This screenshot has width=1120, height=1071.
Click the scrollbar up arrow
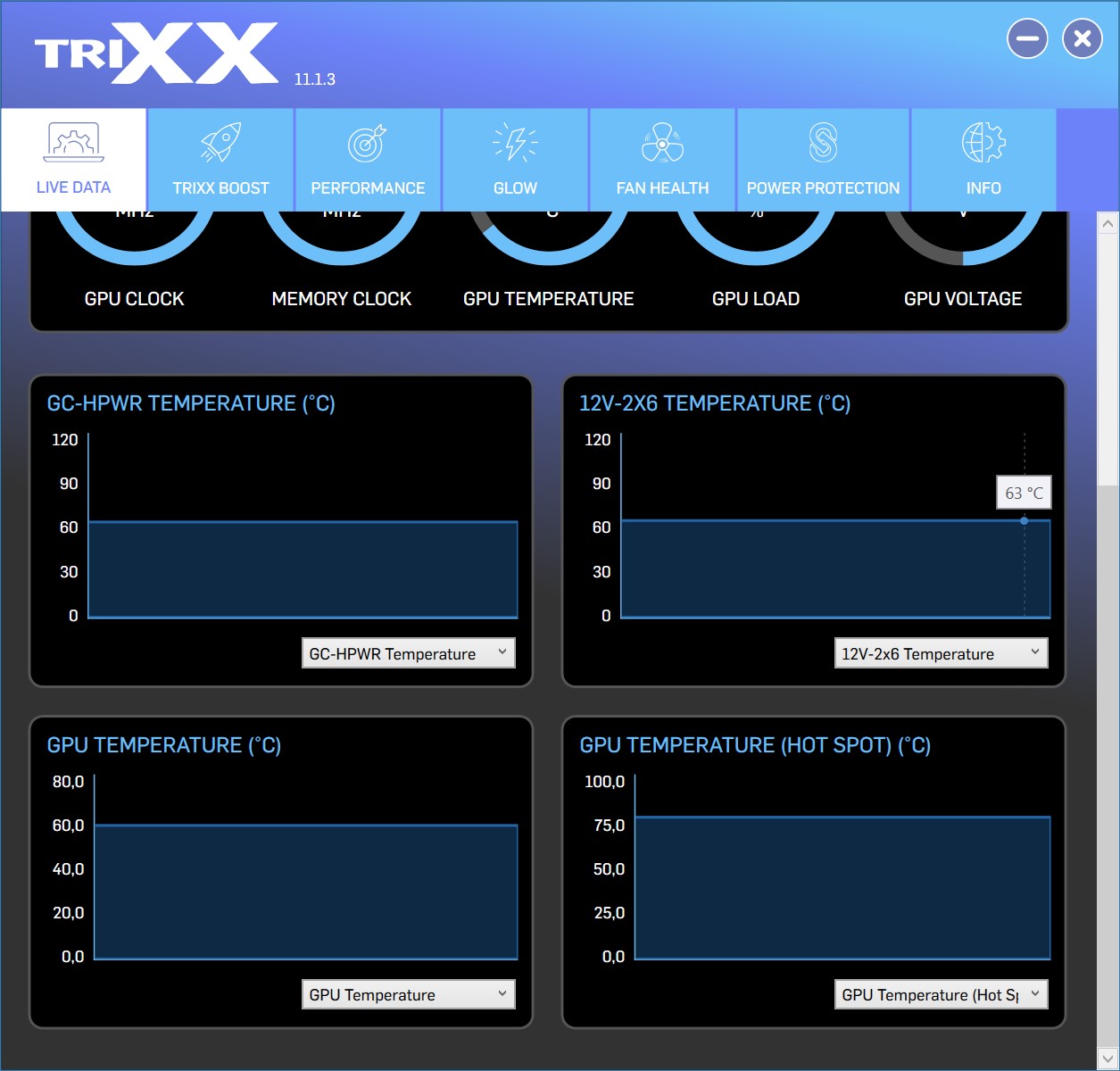pyautogui.click(x=1108, y=223)
